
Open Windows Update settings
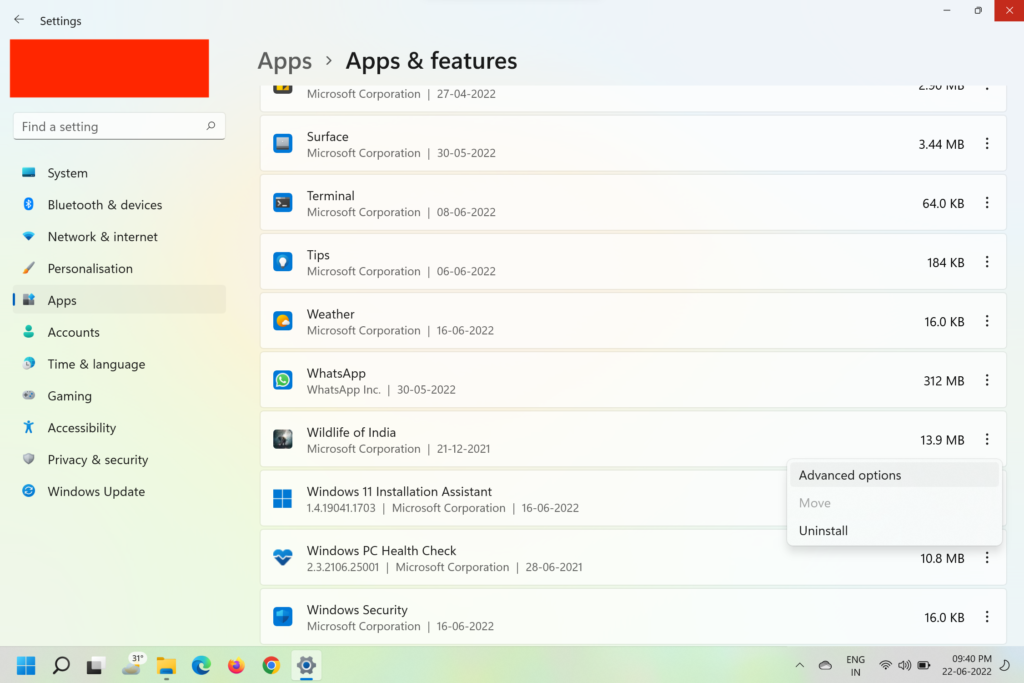(96, 491)
